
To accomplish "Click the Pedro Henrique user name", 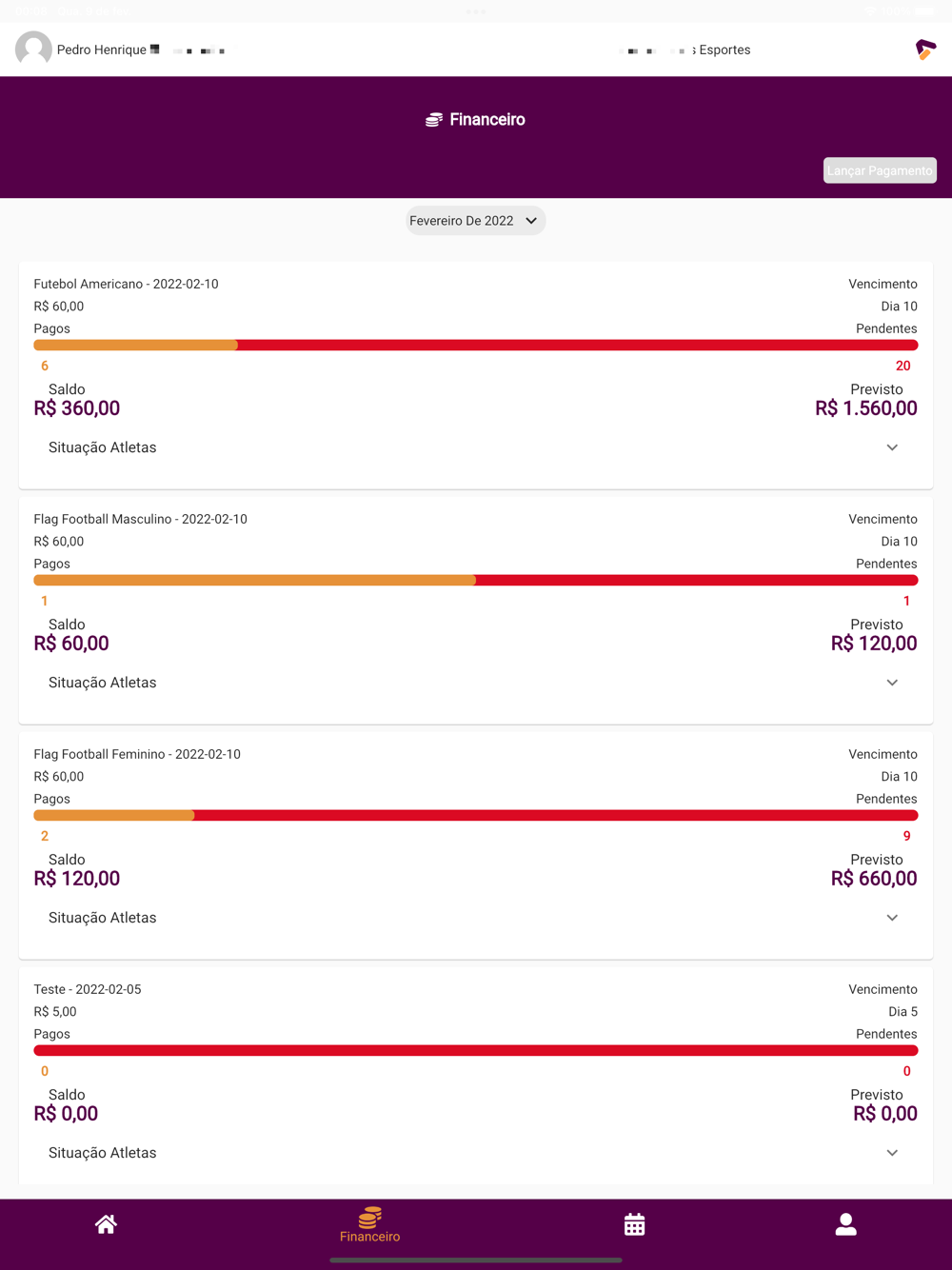I will coord(102,50).
